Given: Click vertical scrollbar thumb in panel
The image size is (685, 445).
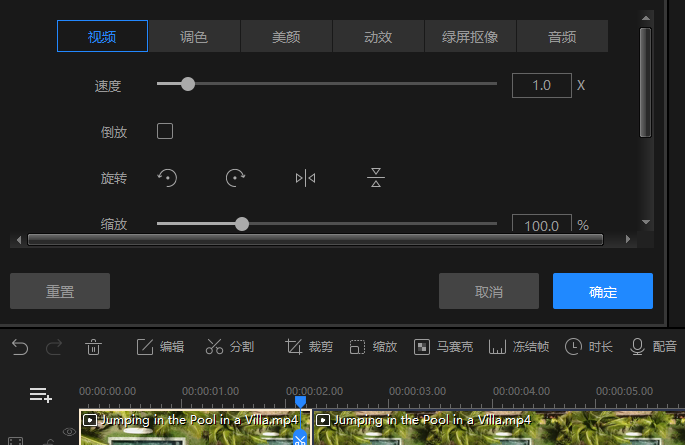Looking at the screenshot, I should click(645, 83).
